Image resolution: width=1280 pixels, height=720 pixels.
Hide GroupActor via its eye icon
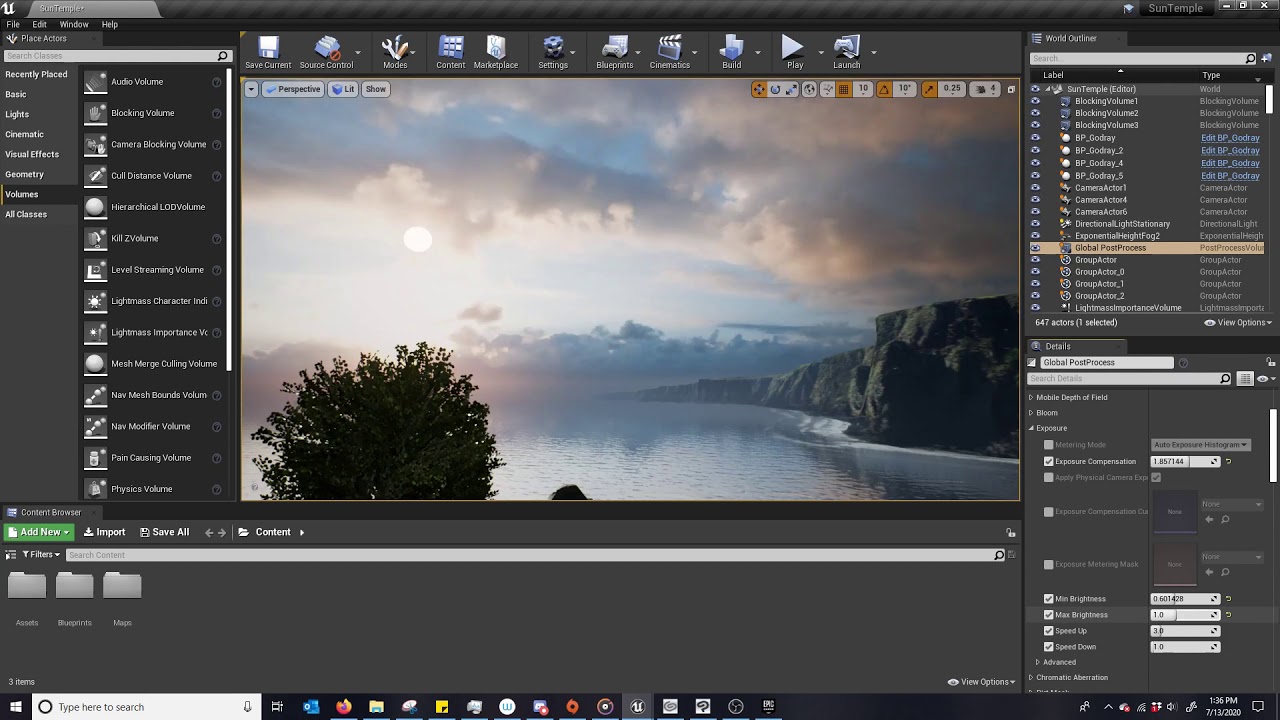[x=1035, y=260]
